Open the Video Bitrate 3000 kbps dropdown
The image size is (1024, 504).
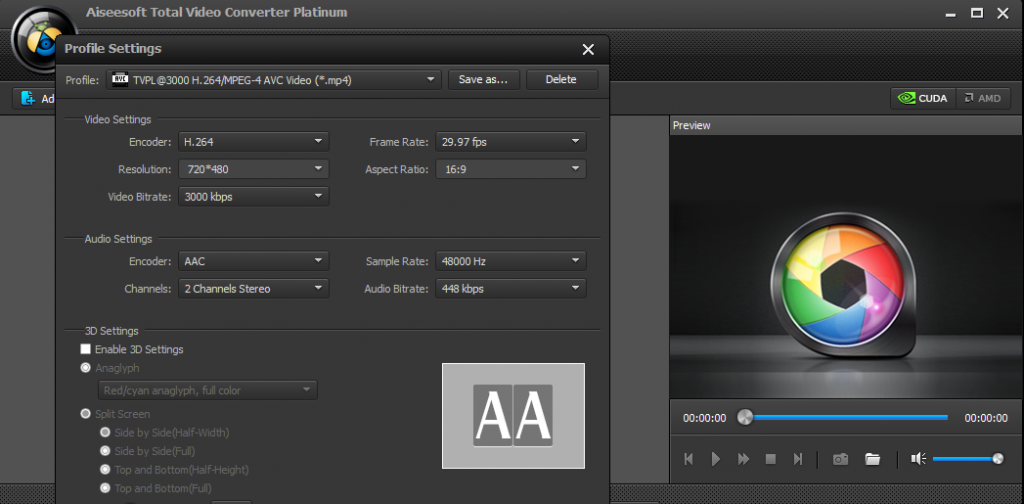click(253, 197)
